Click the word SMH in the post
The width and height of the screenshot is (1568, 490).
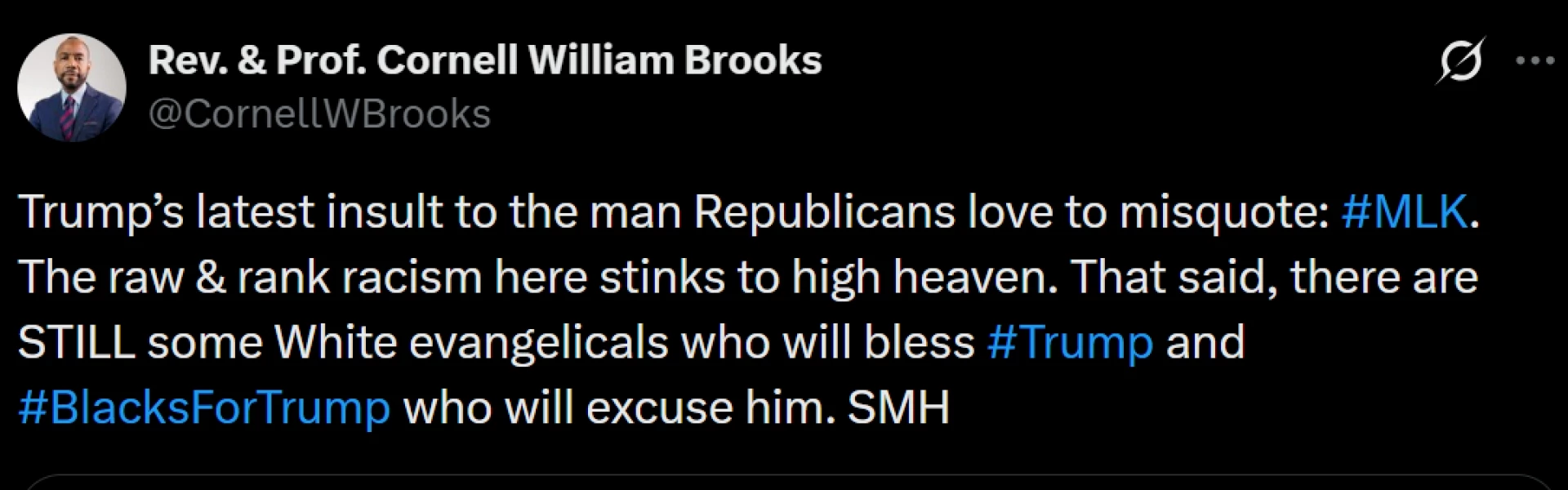click(x=898, y=408)
